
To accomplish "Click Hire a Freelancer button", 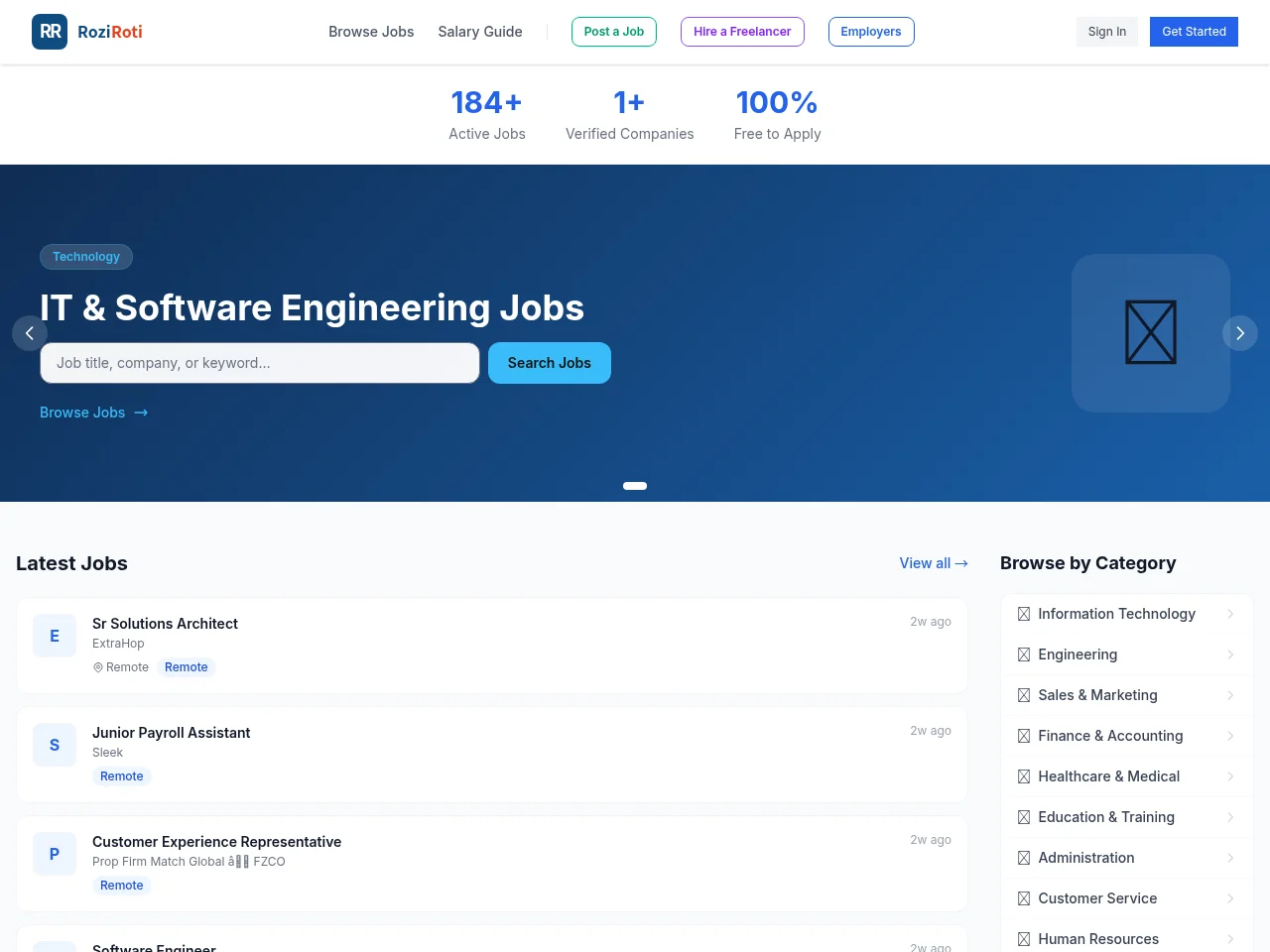I will (x=742, y=32).
